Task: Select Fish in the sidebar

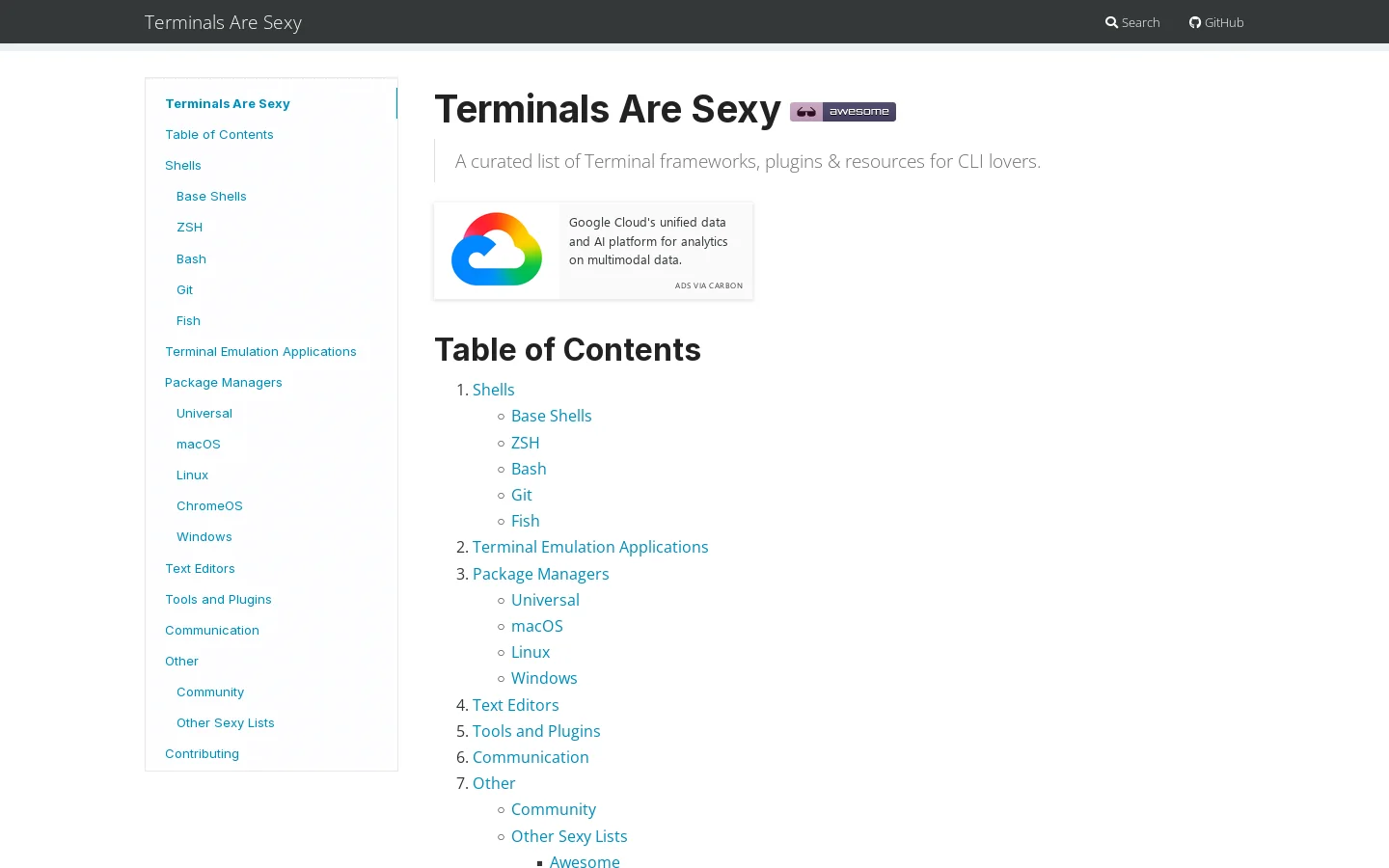Action: pos(188,320)
